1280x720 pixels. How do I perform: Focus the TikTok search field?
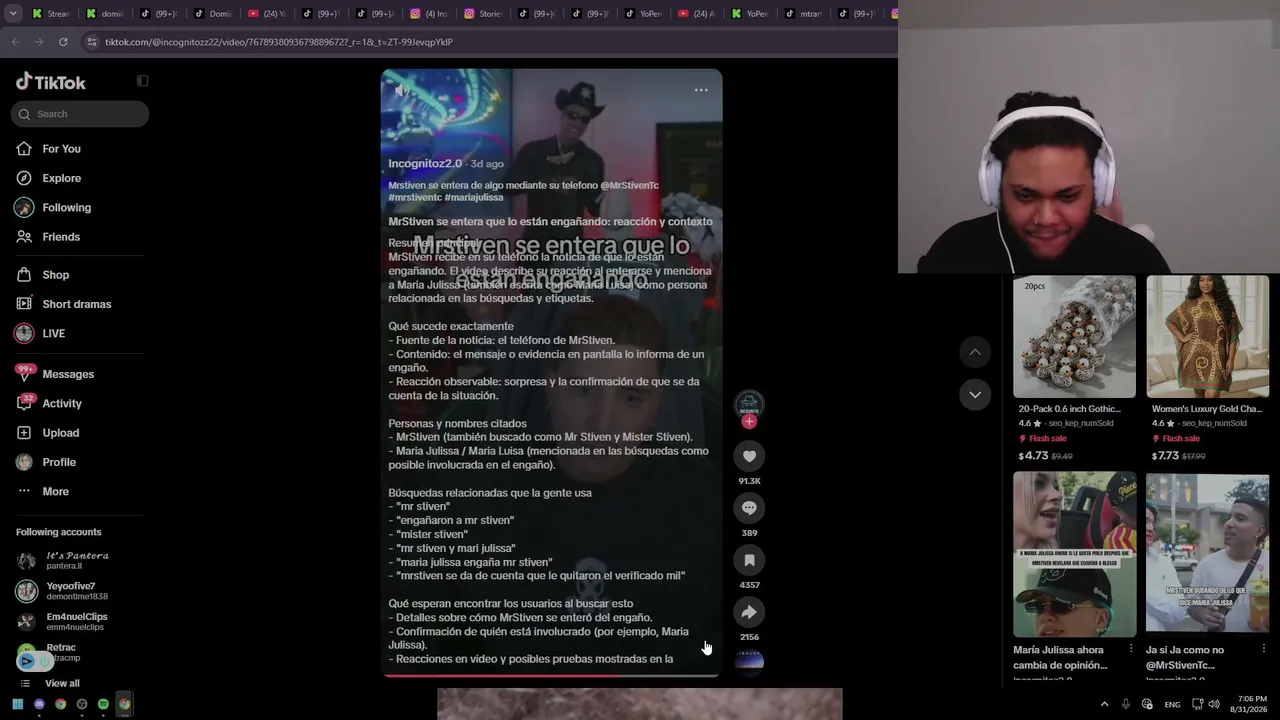80,114
